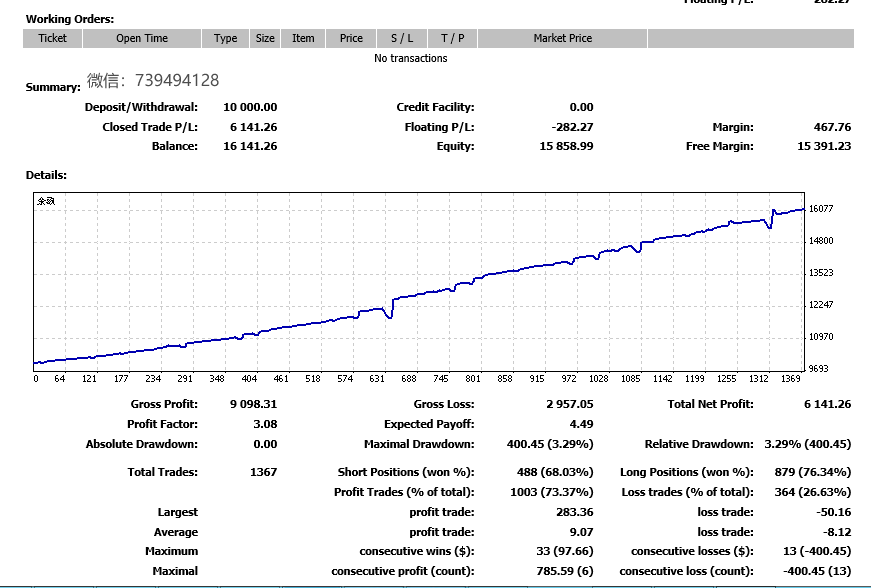Click the 688 tick label under the chart
The width and height of the screenshot is (871, 588).
[409, 379]
